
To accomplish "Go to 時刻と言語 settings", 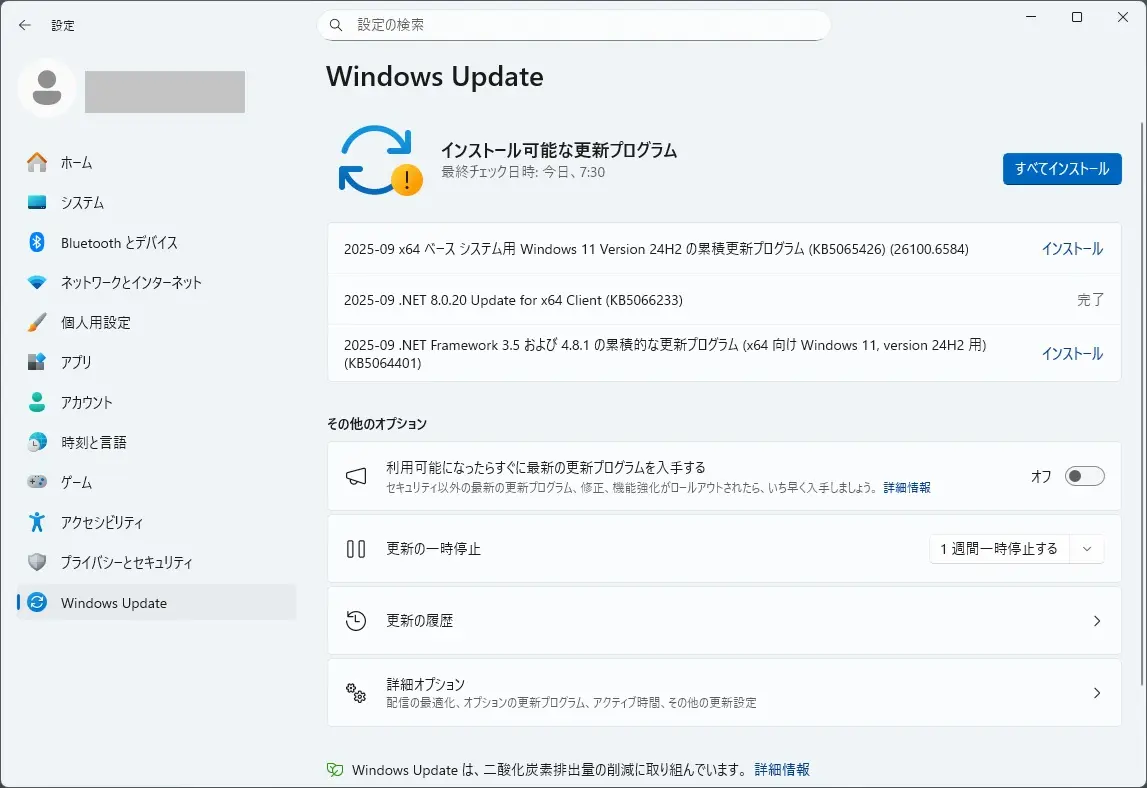I will (157, 442).
